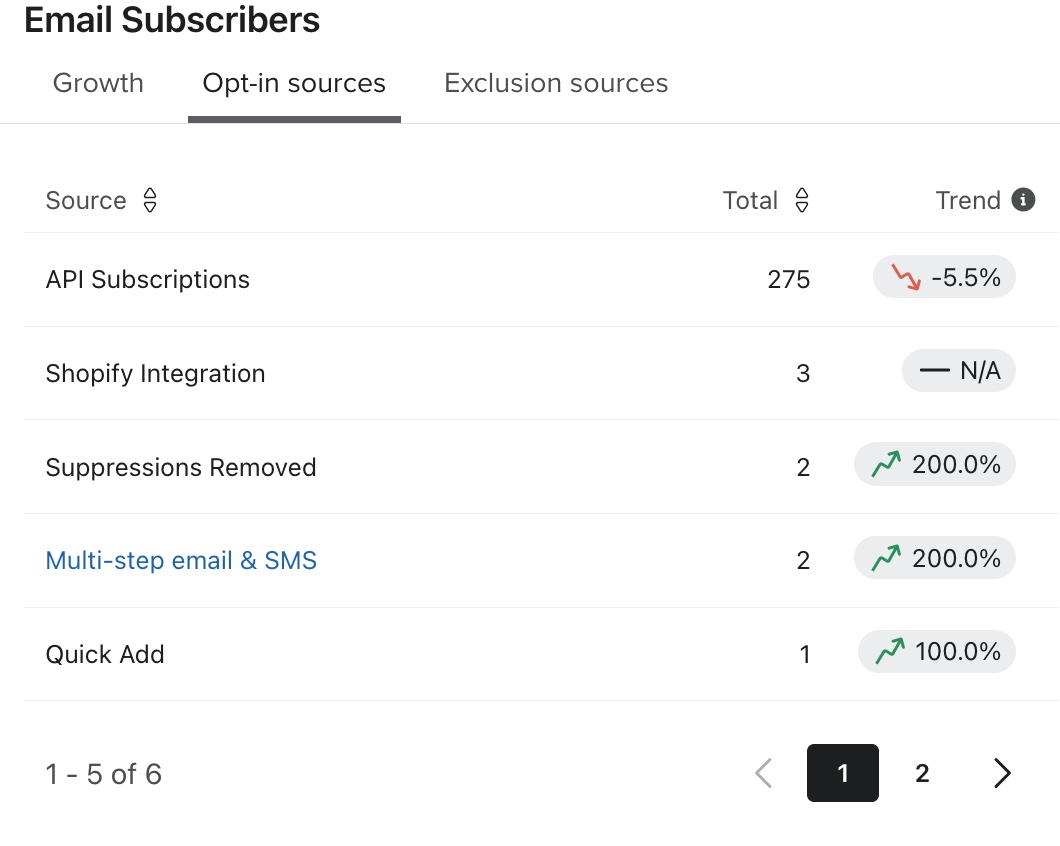Go to next page arrow

pos(1002,773)
